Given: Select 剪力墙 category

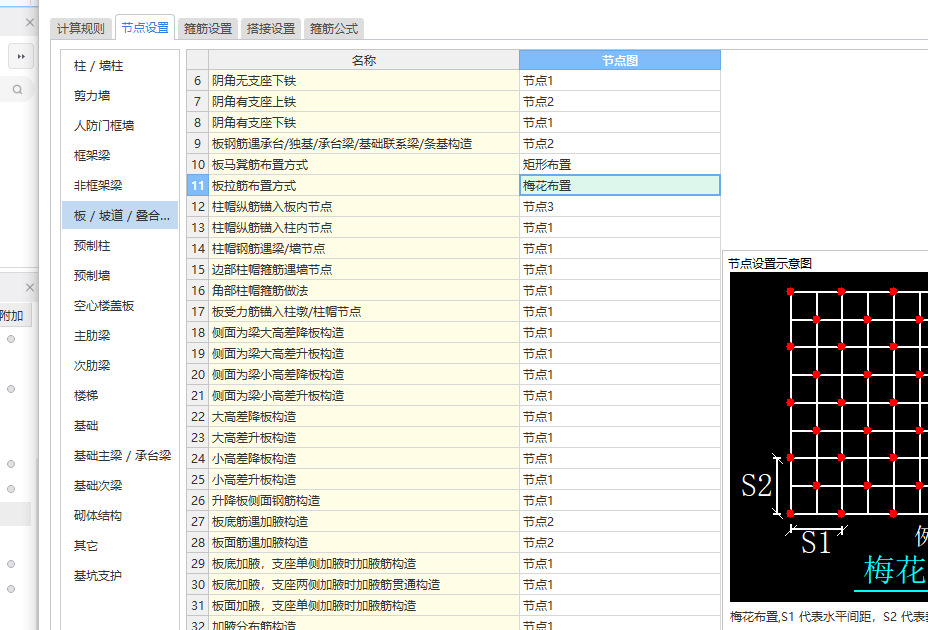Looking at the screenshot, I should [120, 95].
